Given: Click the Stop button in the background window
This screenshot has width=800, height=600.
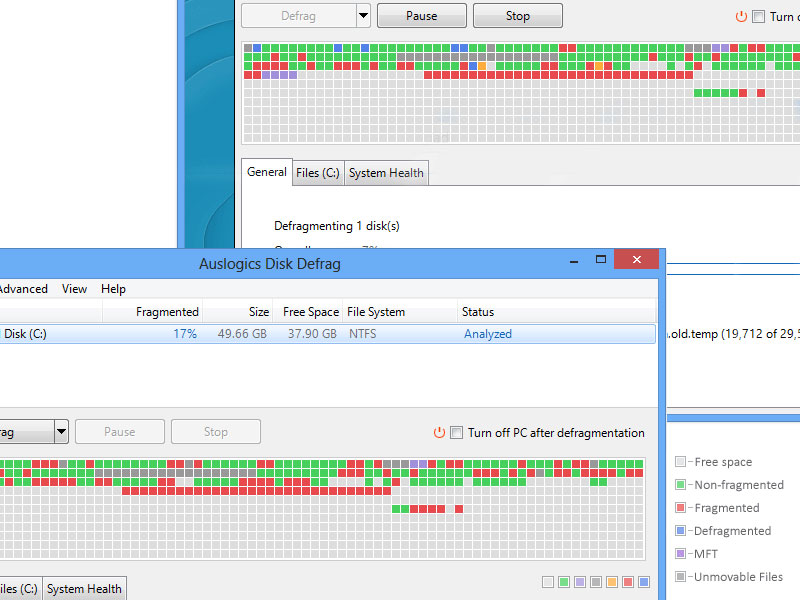Looking at the screenshot, I should [x=517, y=16].
